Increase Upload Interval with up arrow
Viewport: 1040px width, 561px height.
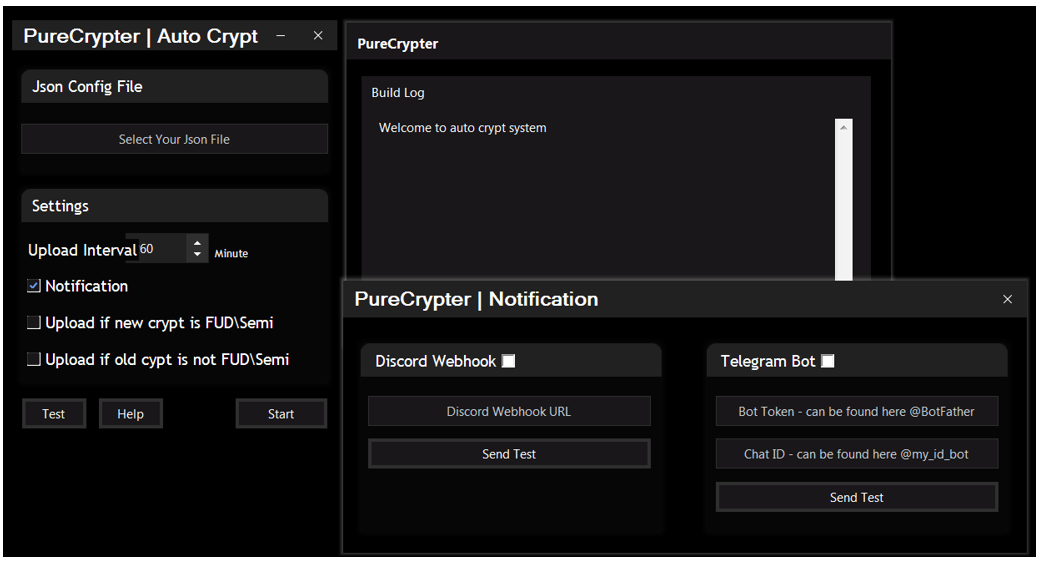(x=197, y=242)
